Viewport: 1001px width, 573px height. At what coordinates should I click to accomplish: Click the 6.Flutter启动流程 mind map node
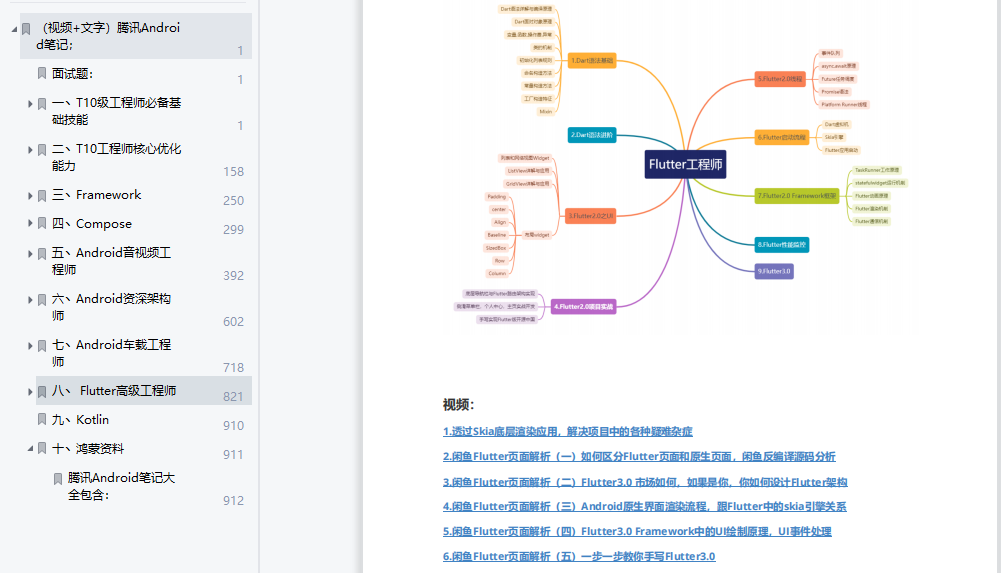pyautogui.click(x=781, y=137)
